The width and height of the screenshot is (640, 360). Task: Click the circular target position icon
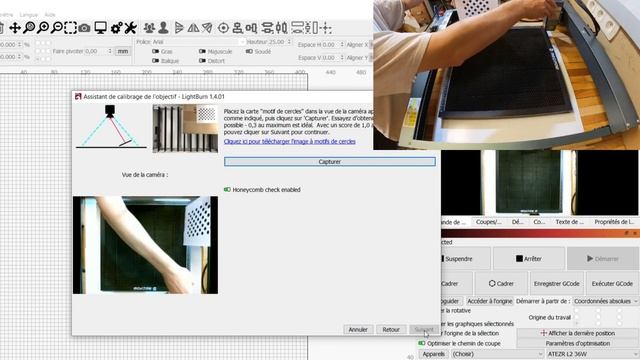(223, 28)
